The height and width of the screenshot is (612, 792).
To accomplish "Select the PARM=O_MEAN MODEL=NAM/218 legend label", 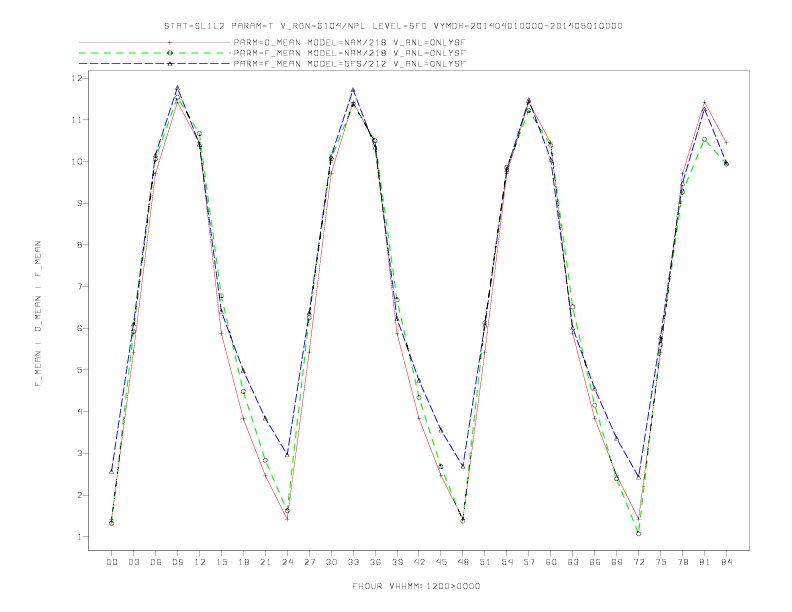I will [x=350, y=42].
